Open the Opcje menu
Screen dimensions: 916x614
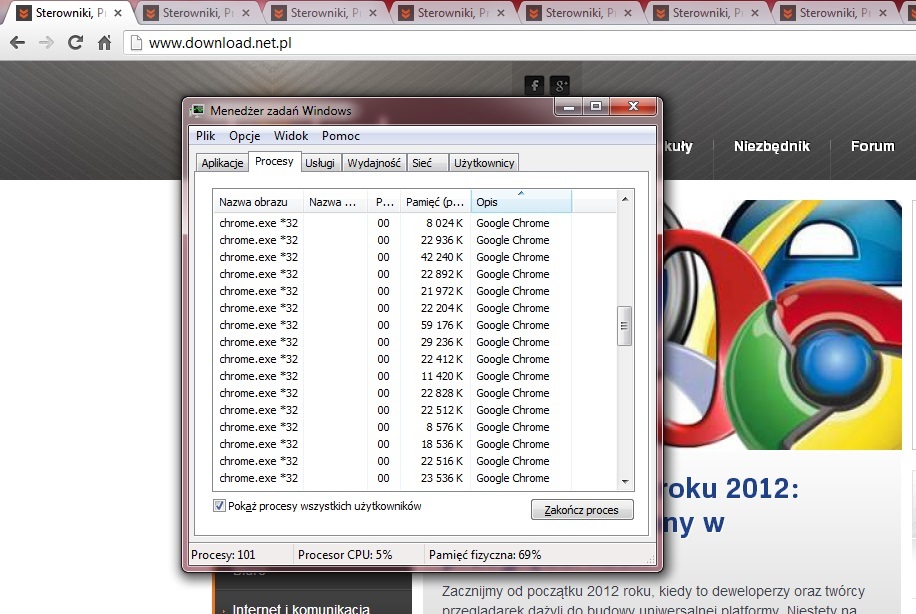pyautogui.click(x=245, y=136)
